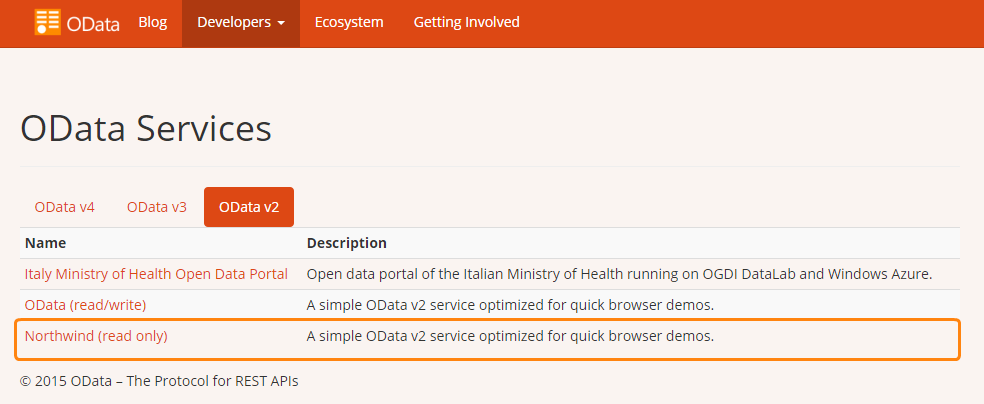Open the OData (read/write) service link
The image size is (984, 404).
point(85,306)
